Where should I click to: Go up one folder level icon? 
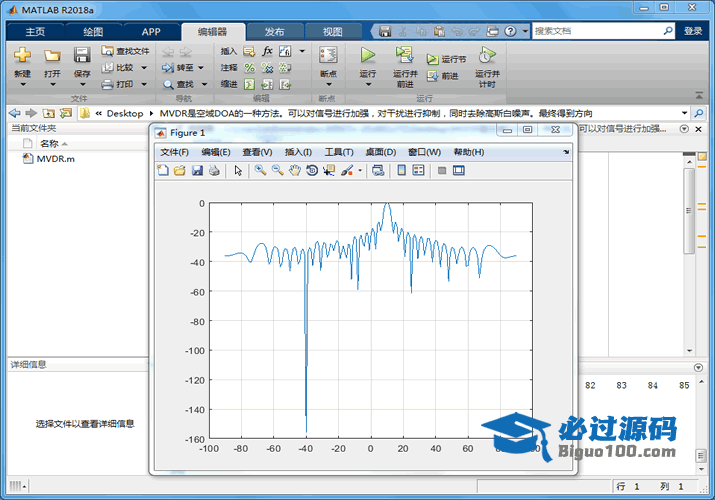pyautogui.click(x=48, y=113)
